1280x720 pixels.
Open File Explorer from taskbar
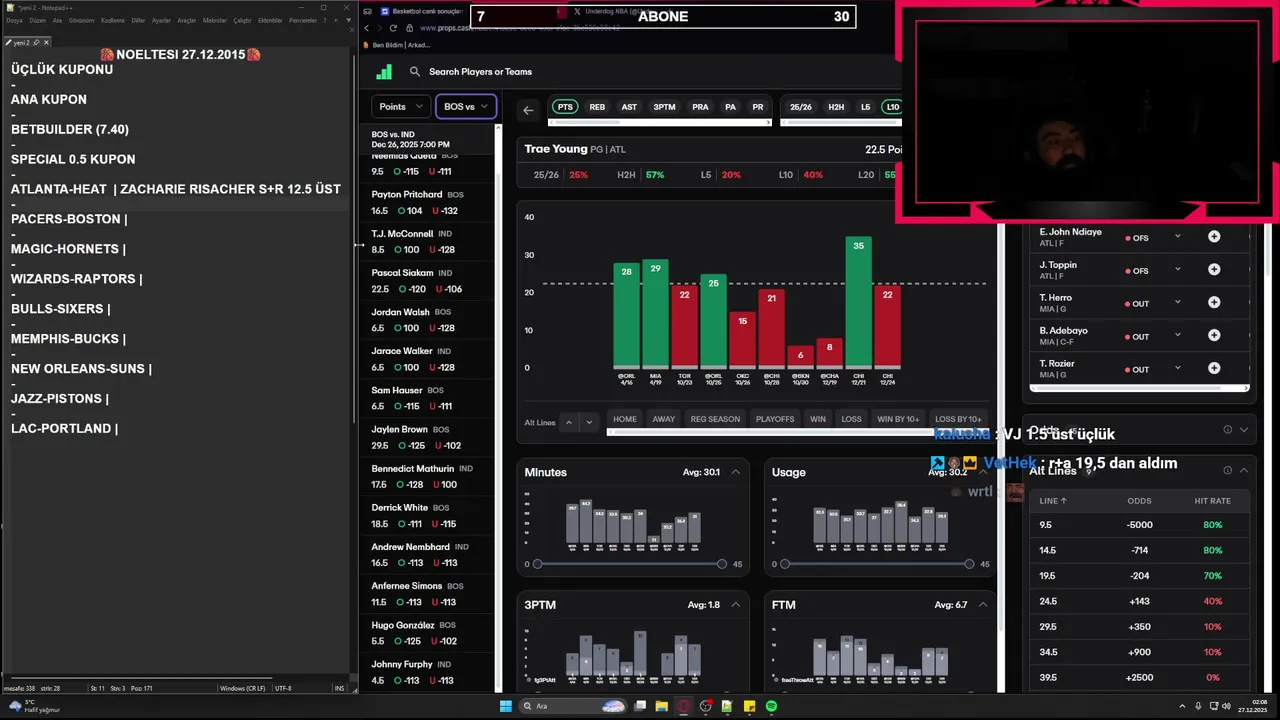tap(662, 706)
